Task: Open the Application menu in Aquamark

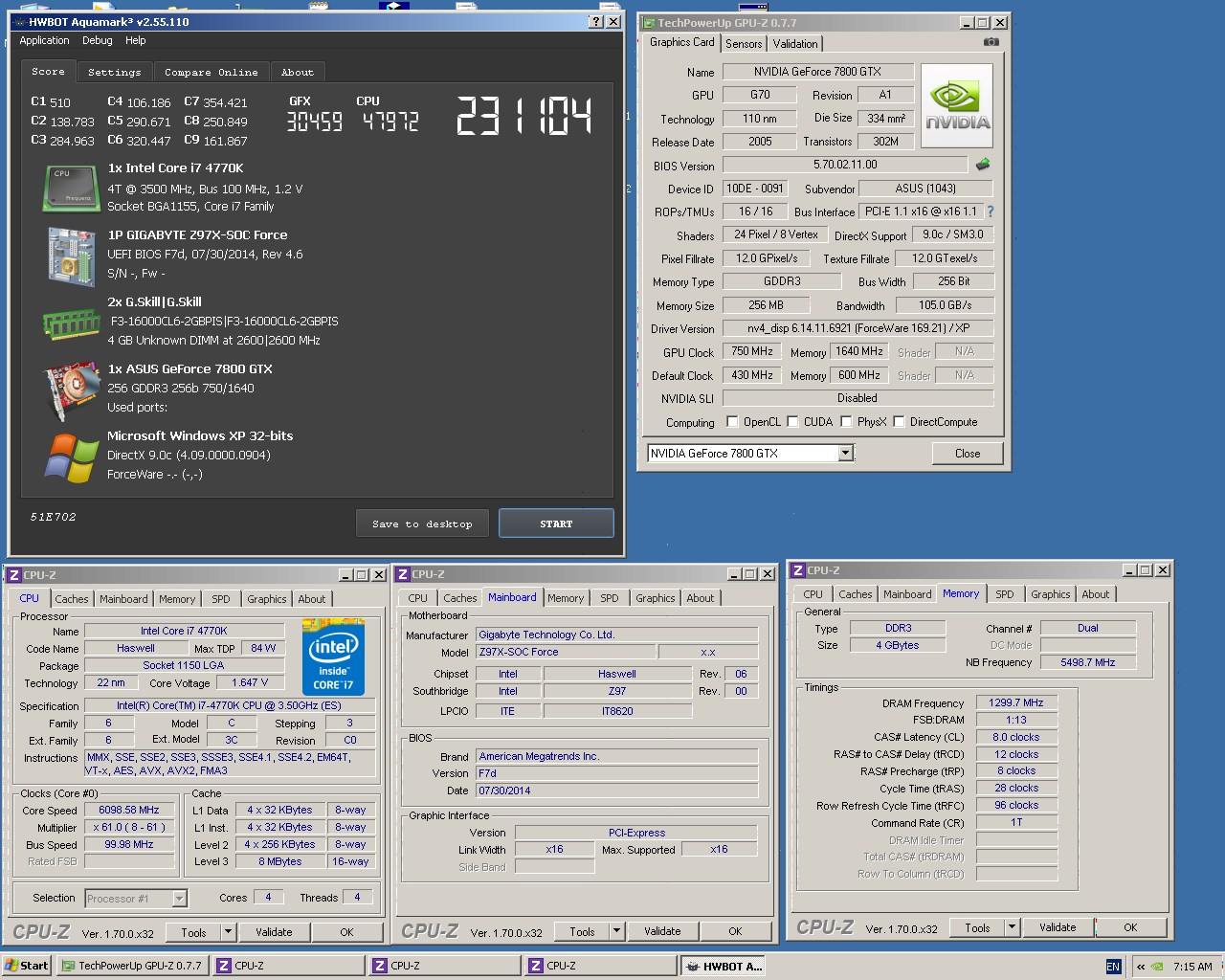Action: coord(44,40)
